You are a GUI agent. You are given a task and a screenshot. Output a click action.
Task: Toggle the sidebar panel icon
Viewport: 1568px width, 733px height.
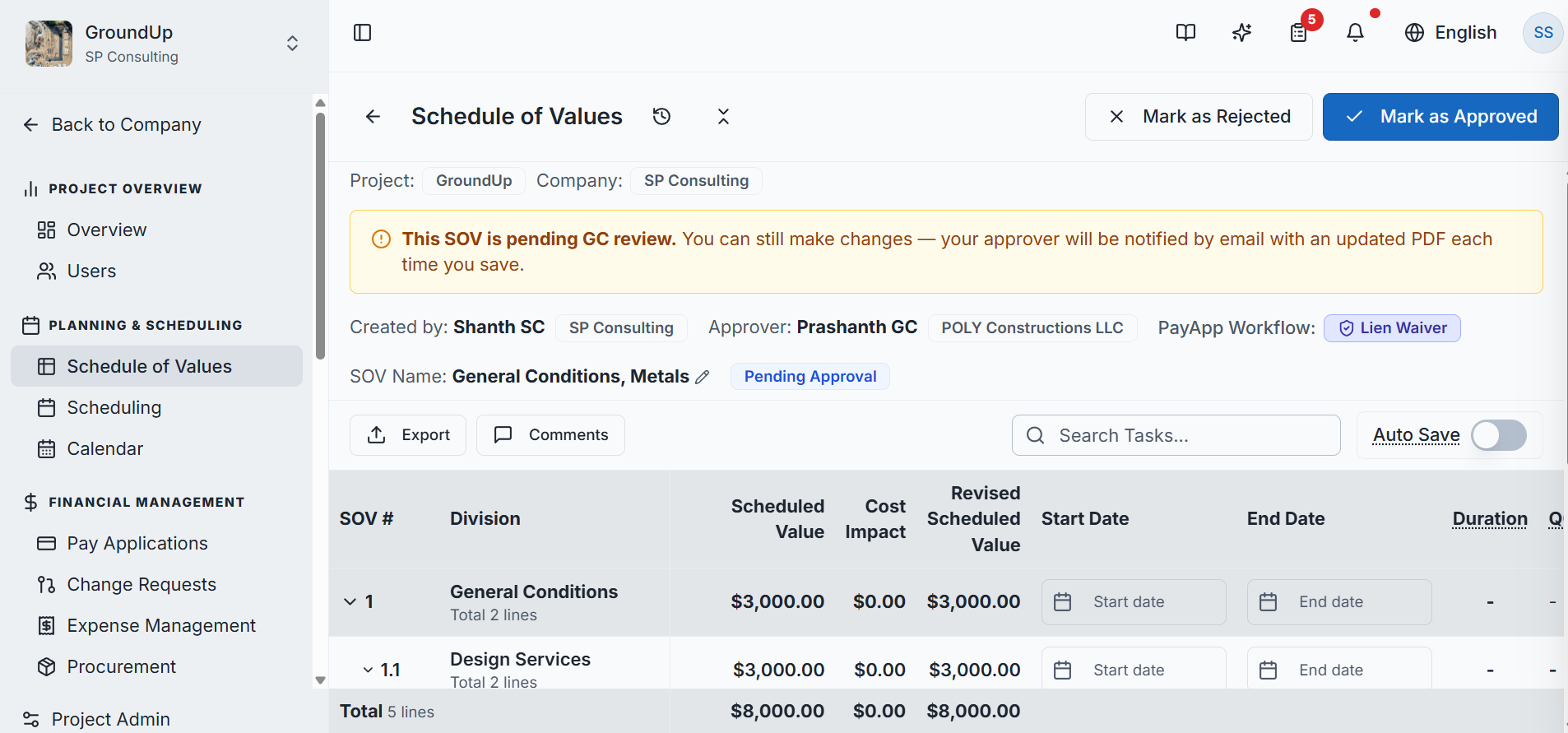(362, 33)
